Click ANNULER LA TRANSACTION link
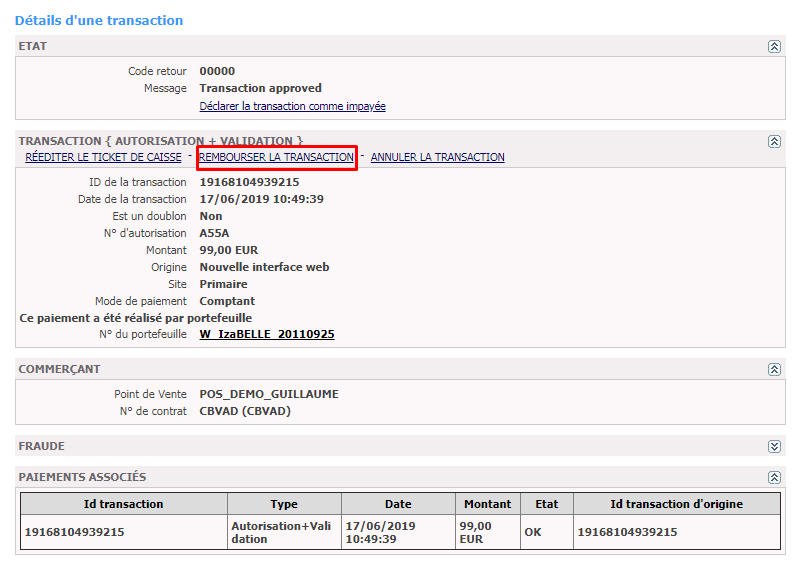803x581 pixels. [437, 157]
